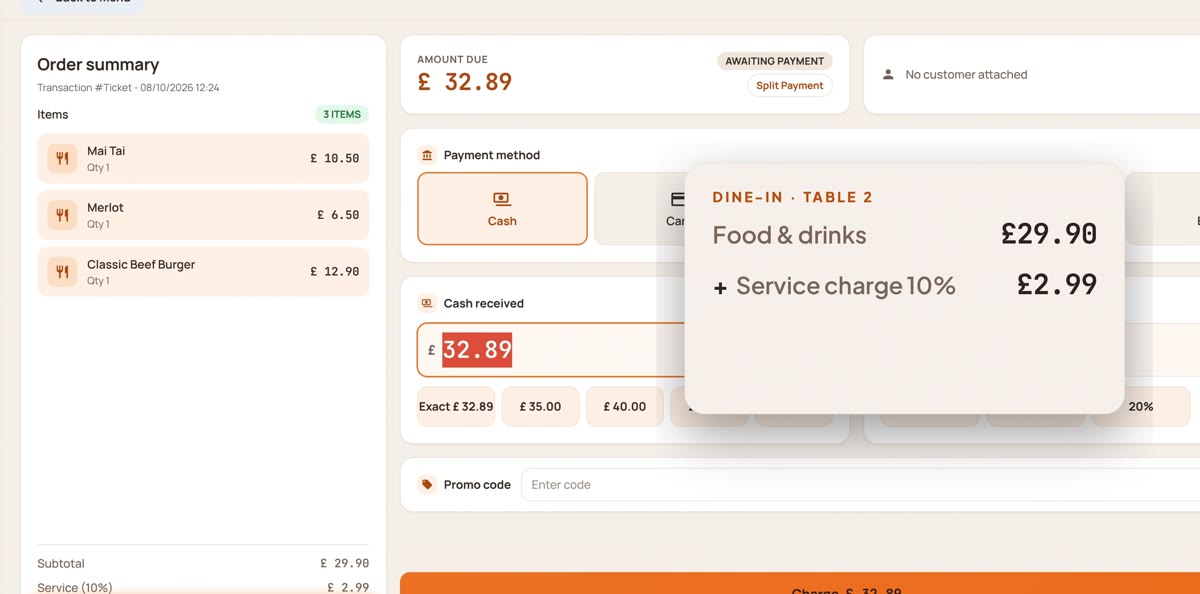The image size is (1200, 594).
Task: Click the tag icon beside Promo code
Action: 428,485
